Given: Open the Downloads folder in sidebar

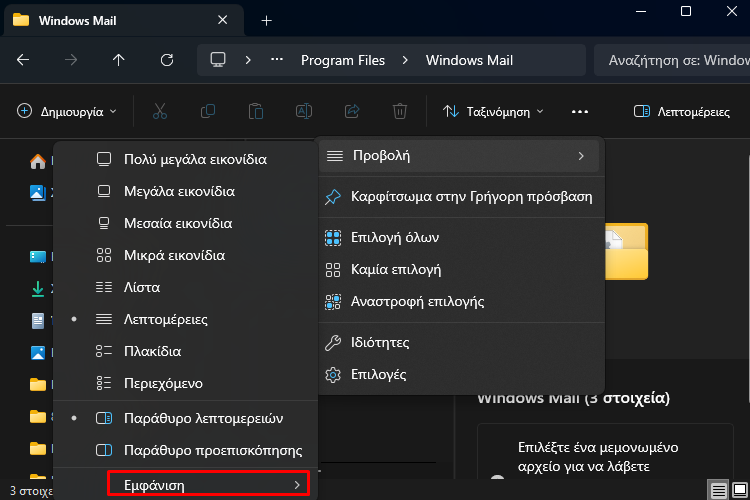Looking at the screenshot, I should (x=38, y=289).
